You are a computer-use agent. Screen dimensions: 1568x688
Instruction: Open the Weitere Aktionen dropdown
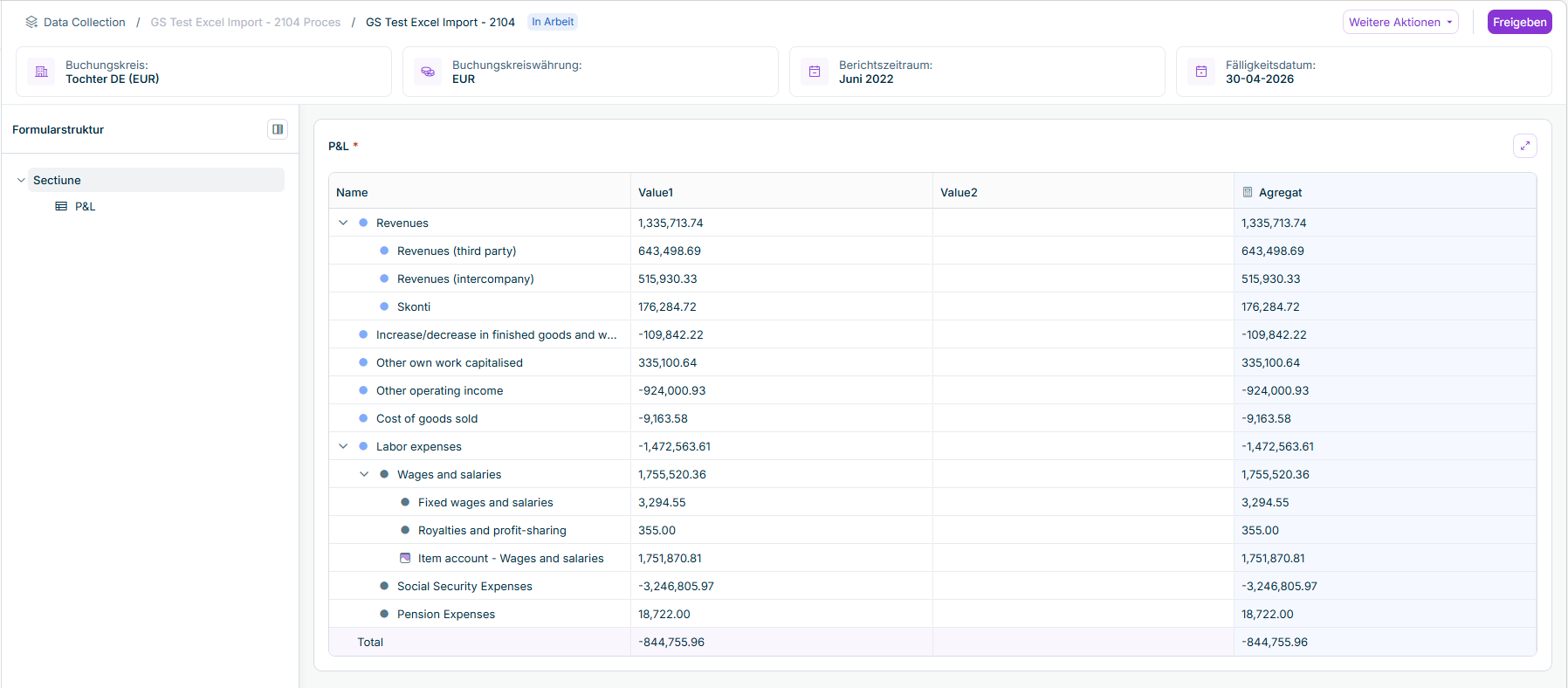pyautogui.click(x=1400, y=23)
